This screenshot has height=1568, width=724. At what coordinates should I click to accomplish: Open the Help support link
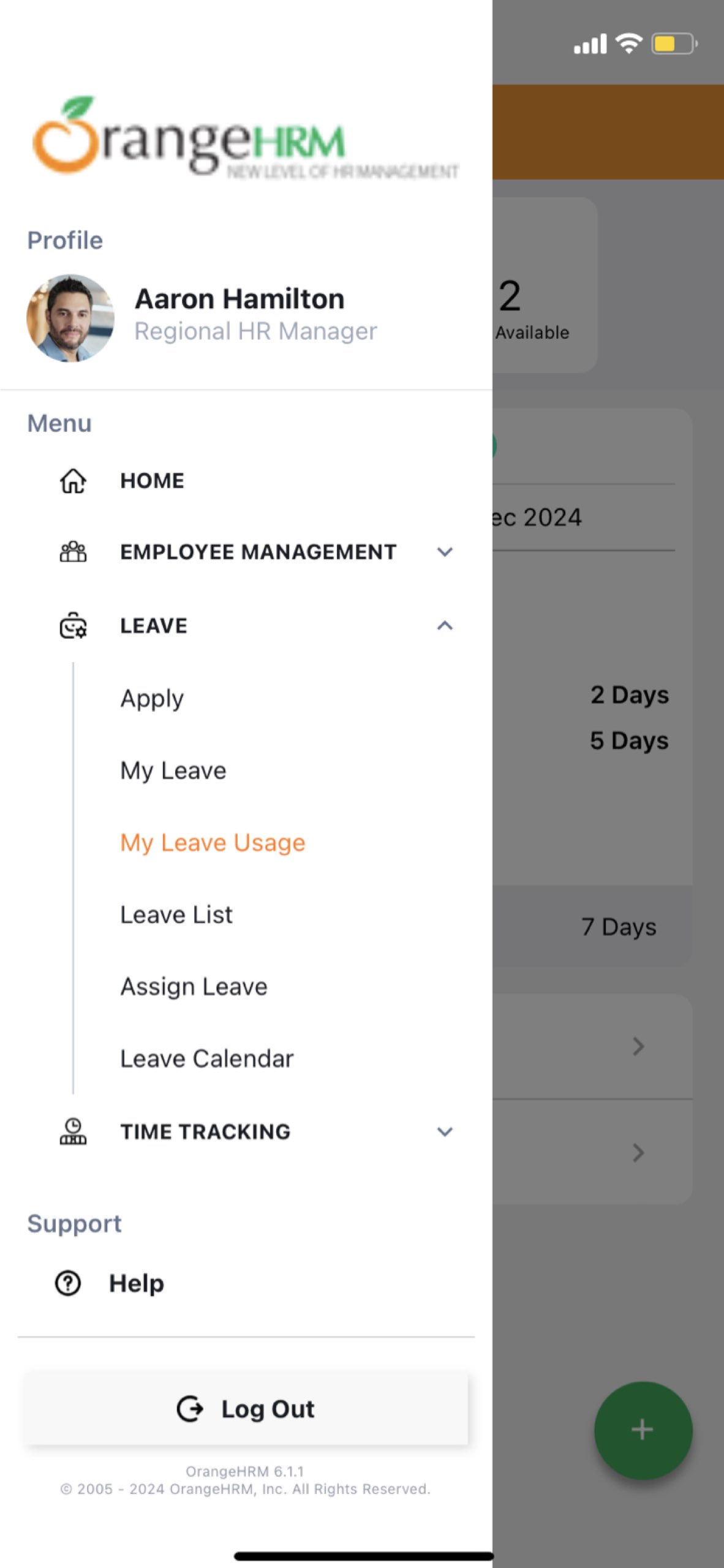tap(136, 1283)
